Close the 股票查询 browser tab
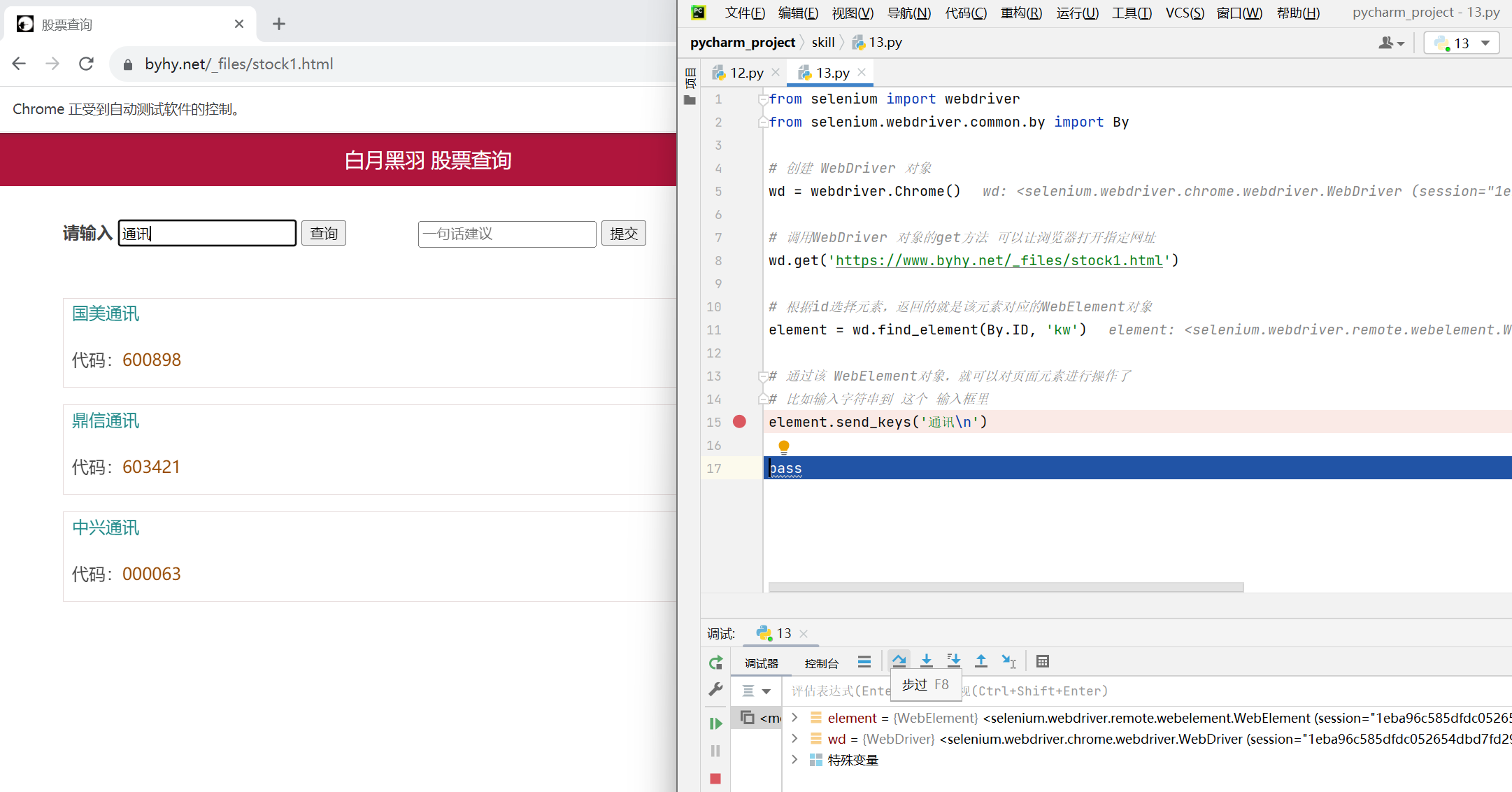 click(x=239, y=24)
